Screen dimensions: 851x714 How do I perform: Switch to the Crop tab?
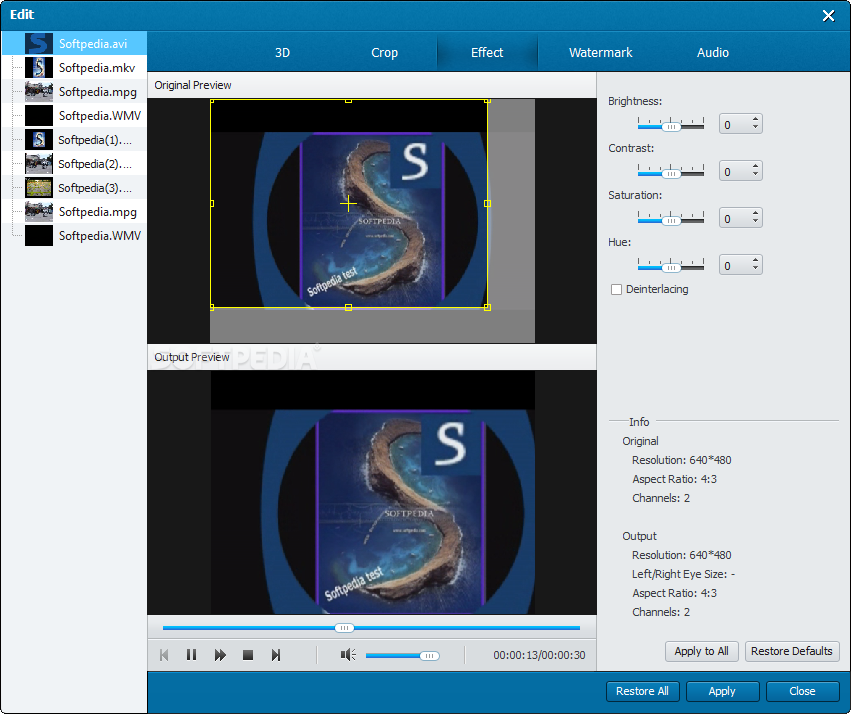384,53
